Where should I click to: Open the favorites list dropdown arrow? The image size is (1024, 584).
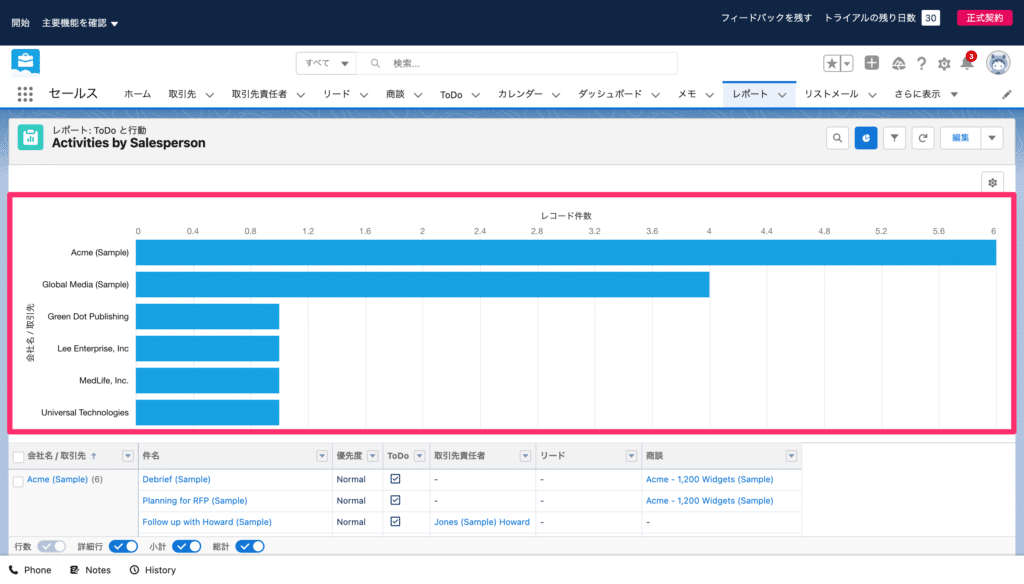click(847, 63)
